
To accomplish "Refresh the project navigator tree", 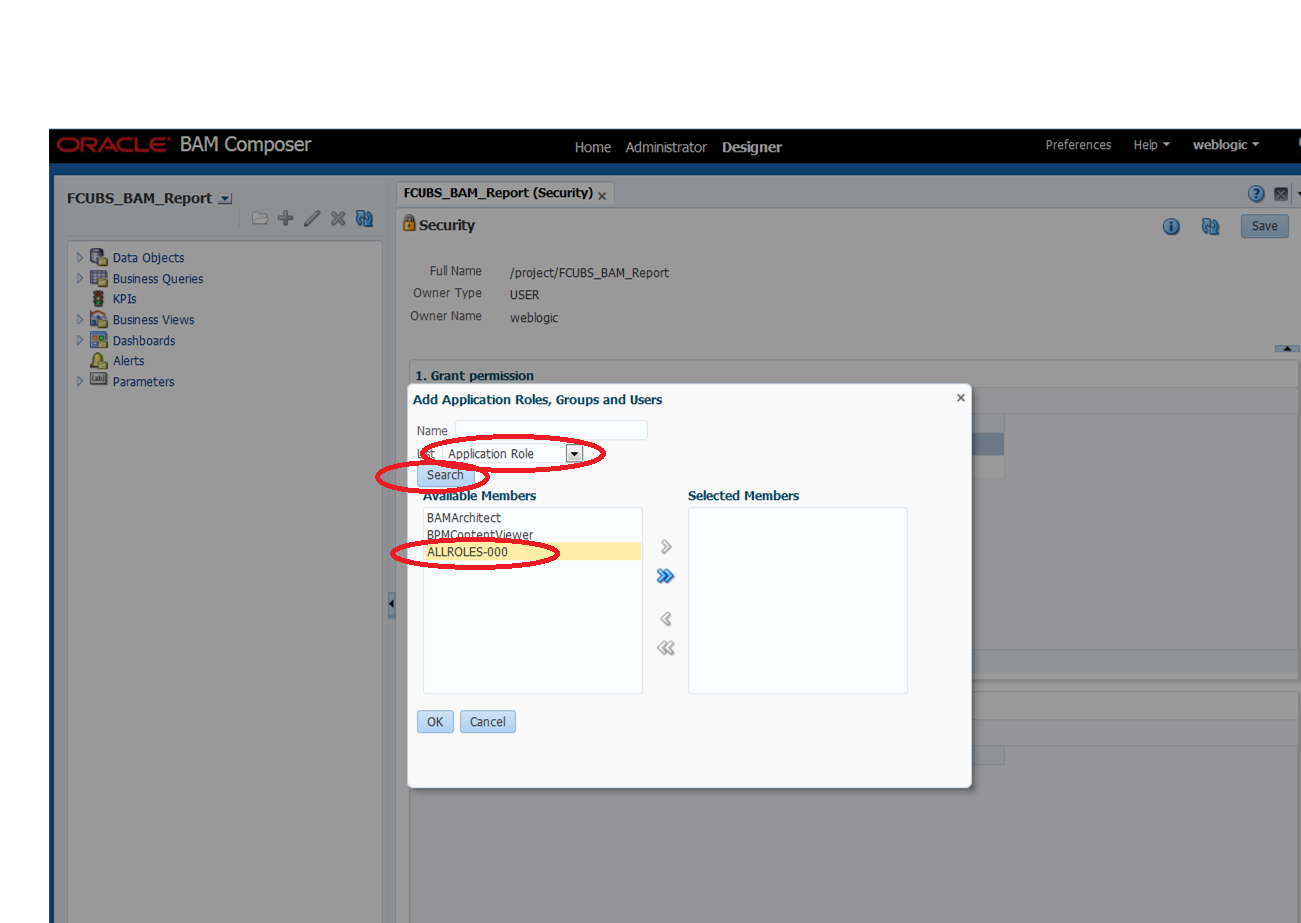I will pyautogui.click(x=364, y=218).
